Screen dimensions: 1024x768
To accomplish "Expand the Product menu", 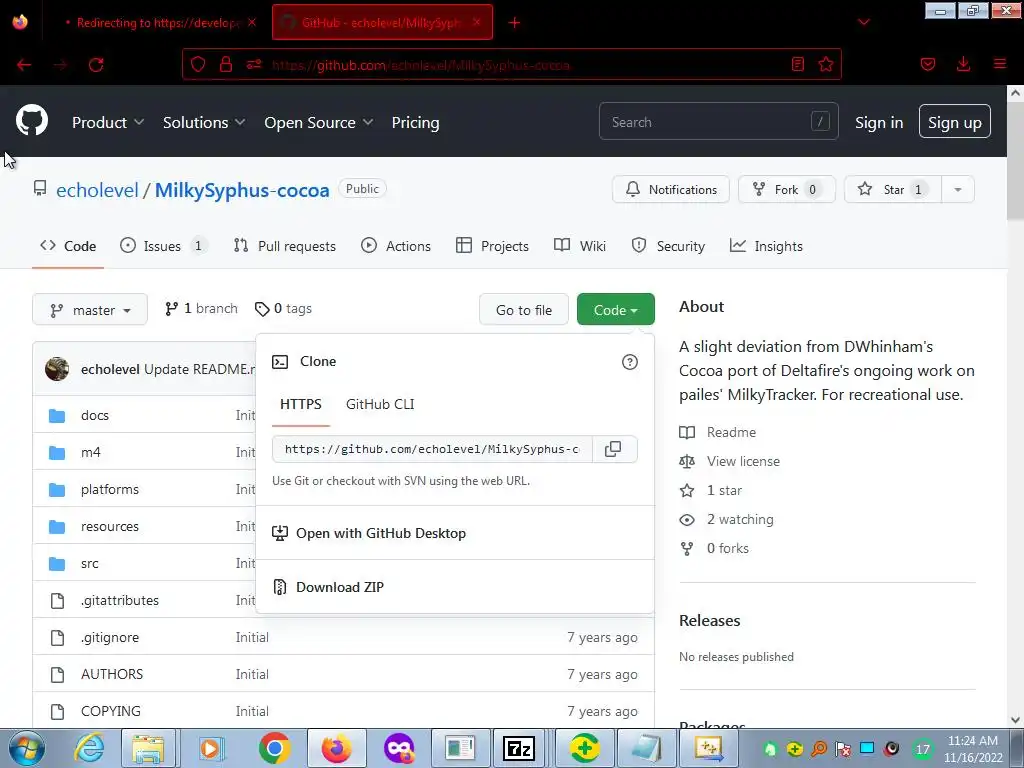I will pyautogui.click(x=108, y=122).
